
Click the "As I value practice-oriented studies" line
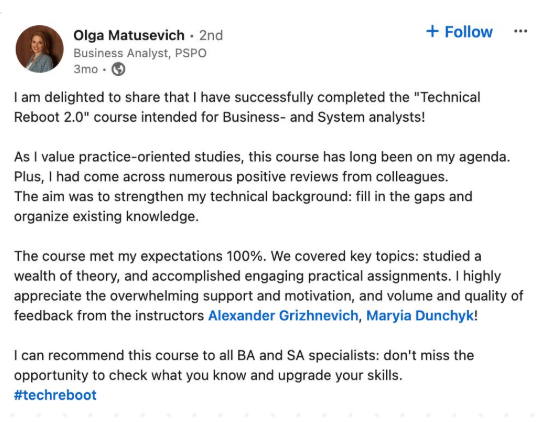[262, 157]
